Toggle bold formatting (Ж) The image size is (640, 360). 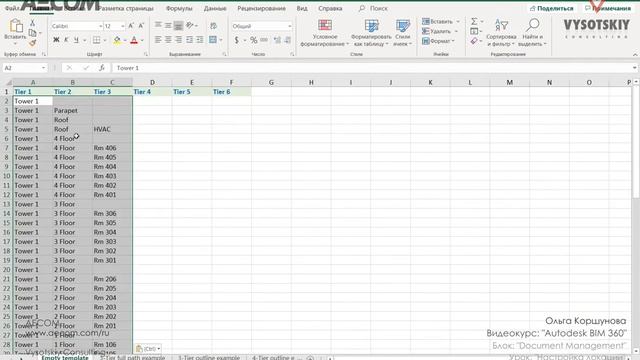tap(56, 40)
